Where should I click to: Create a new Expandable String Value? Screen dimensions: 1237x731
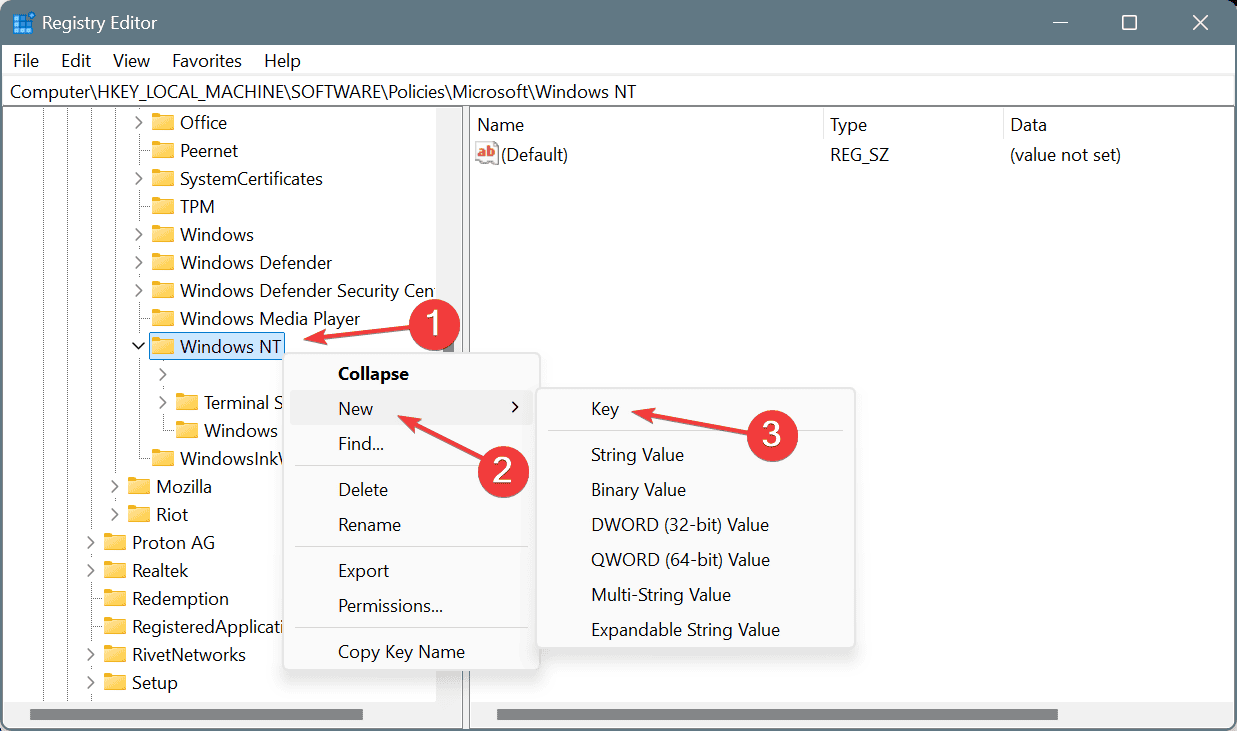(x=695, y=629)
